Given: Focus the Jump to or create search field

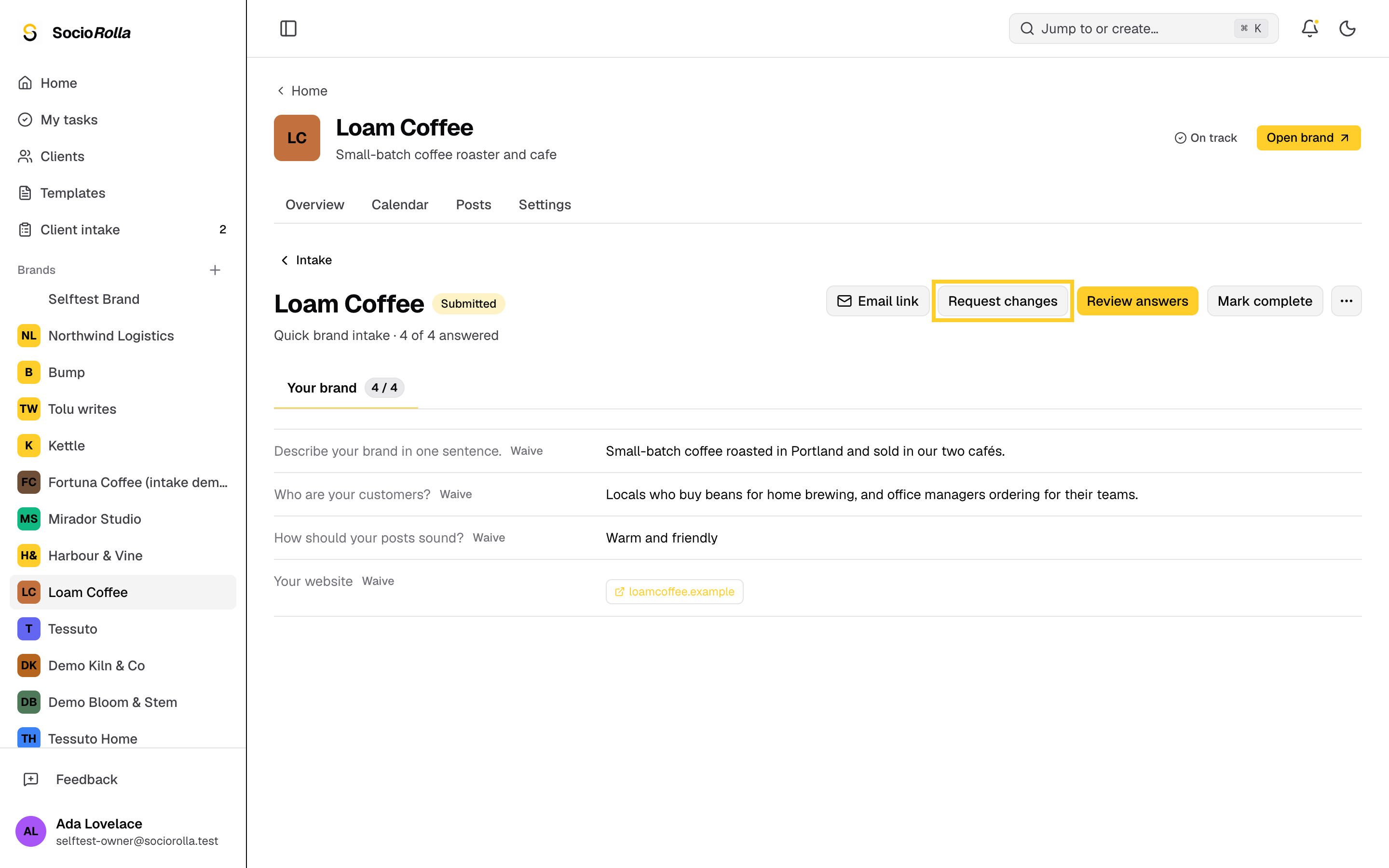Looking at the screenshot, I should [x=1144, y=29].
